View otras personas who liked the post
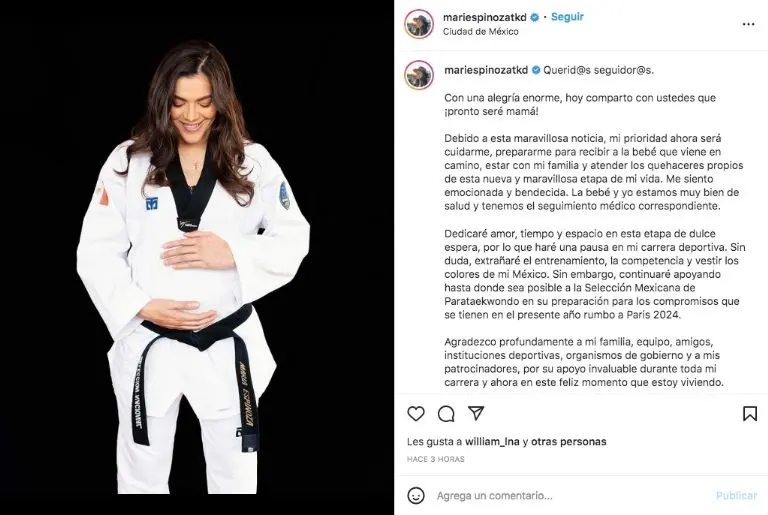Image resolution: width=768 pixels, height=515 pixels. pos(569,441)
